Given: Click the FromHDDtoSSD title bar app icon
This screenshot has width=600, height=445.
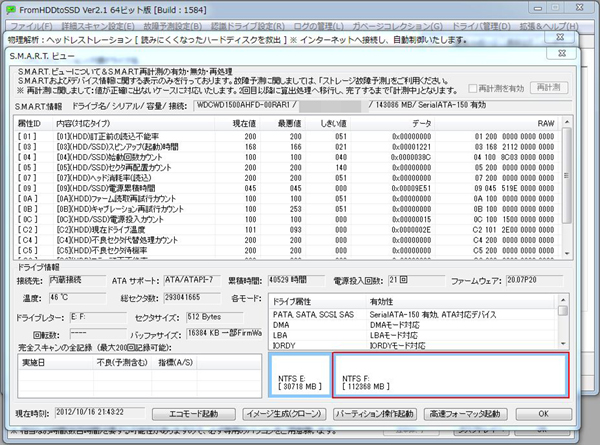Looking at the screenshot, I should pyautogui.click(x=11, y=10).
